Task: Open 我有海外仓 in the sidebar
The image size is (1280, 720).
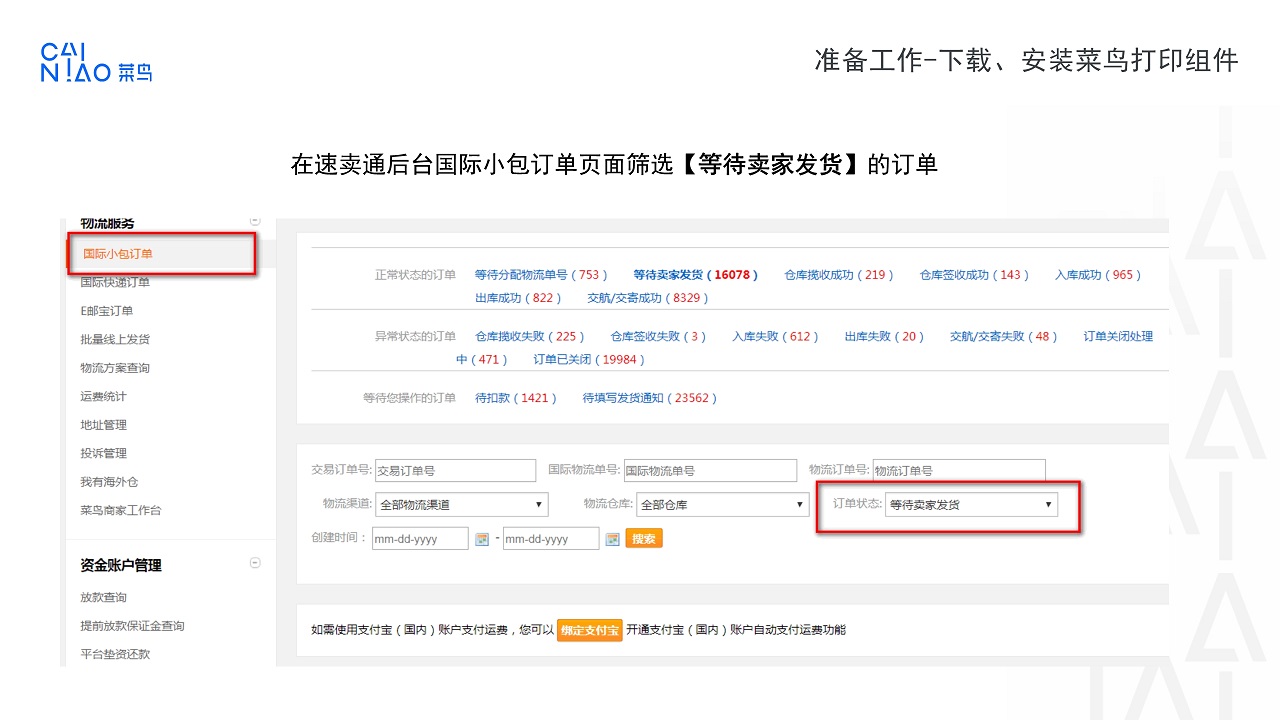Action: (x=110, y=482)
